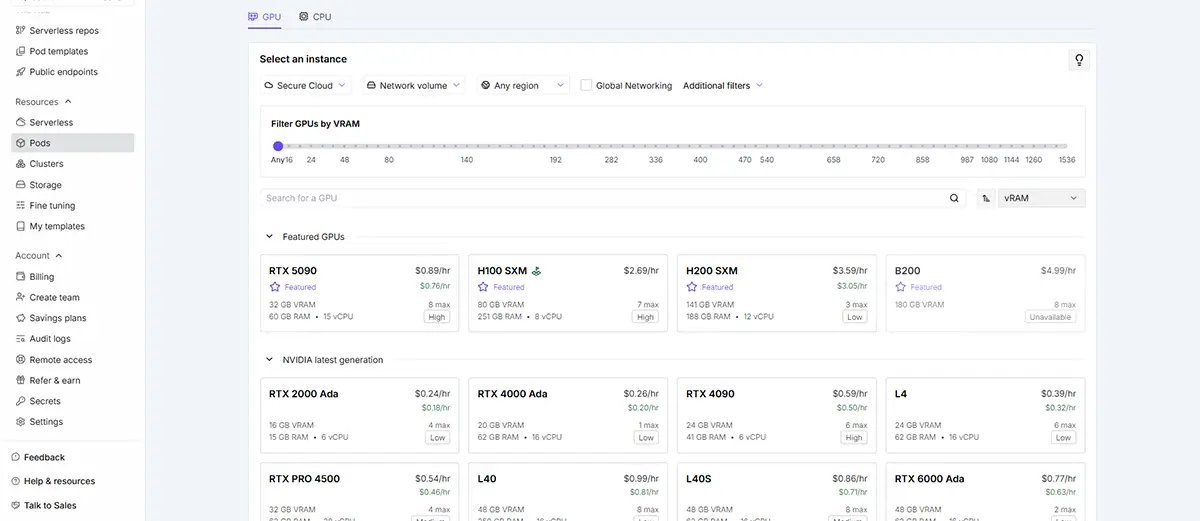Open the Billing page
This screenshot has width=1200, height=521.
(42, 277)
